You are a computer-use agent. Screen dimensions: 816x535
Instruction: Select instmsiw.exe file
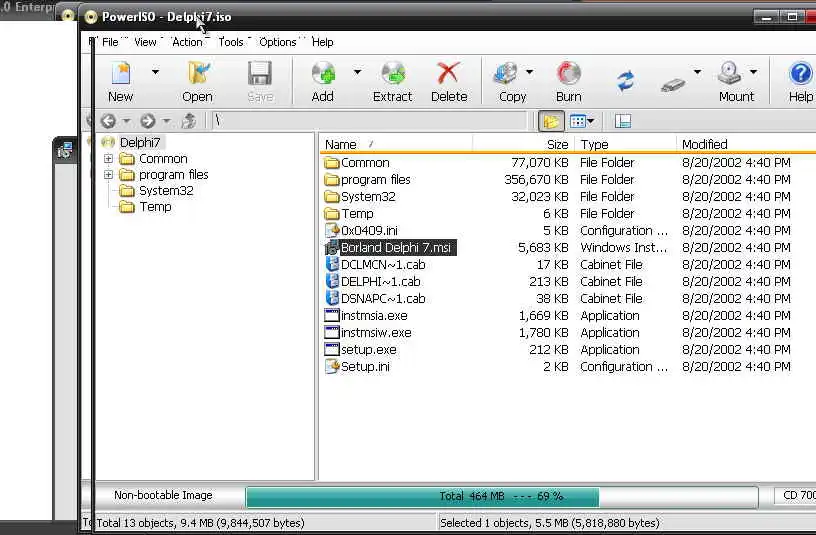(376, 333)
